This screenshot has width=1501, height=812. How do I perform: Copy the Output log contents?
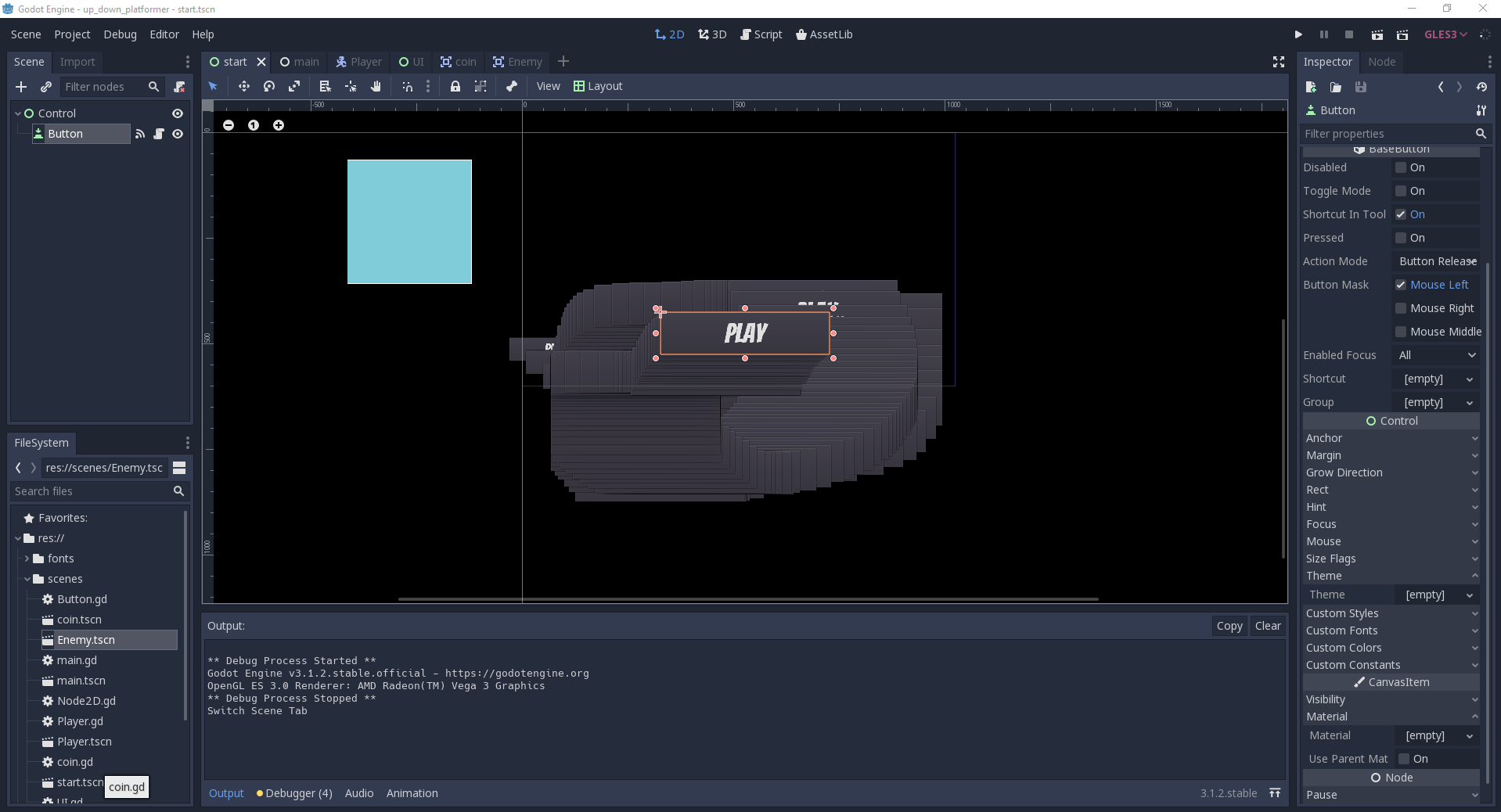pos(1229,626)
